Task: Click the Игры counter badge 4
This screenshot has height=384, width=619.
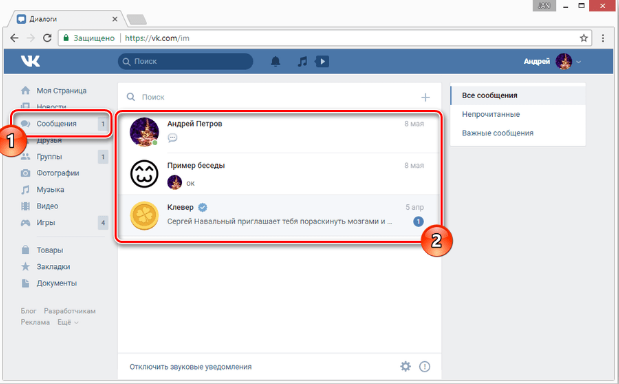Action: [103, 223]
